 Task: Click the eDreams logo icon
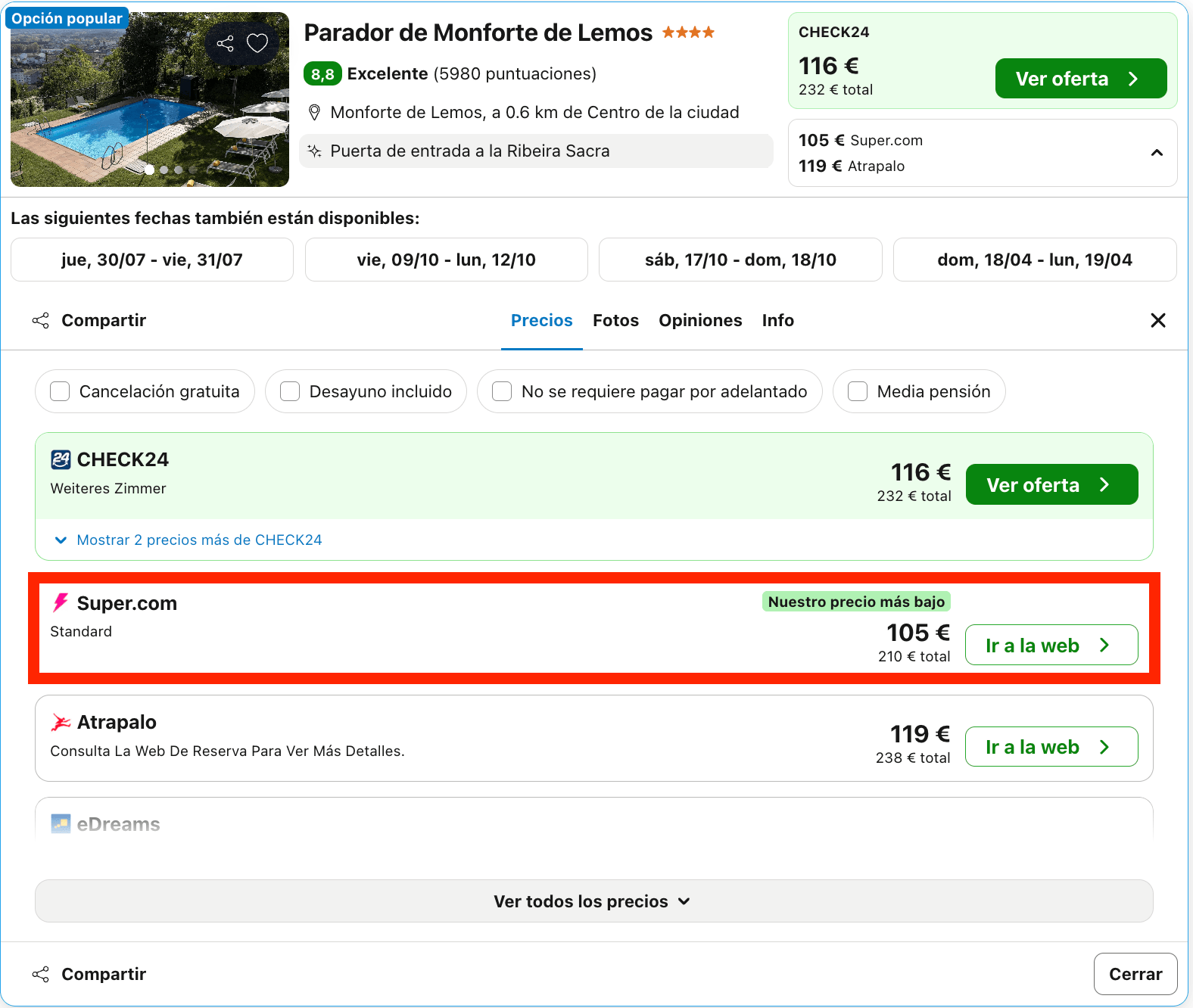(x=61, y=823)
